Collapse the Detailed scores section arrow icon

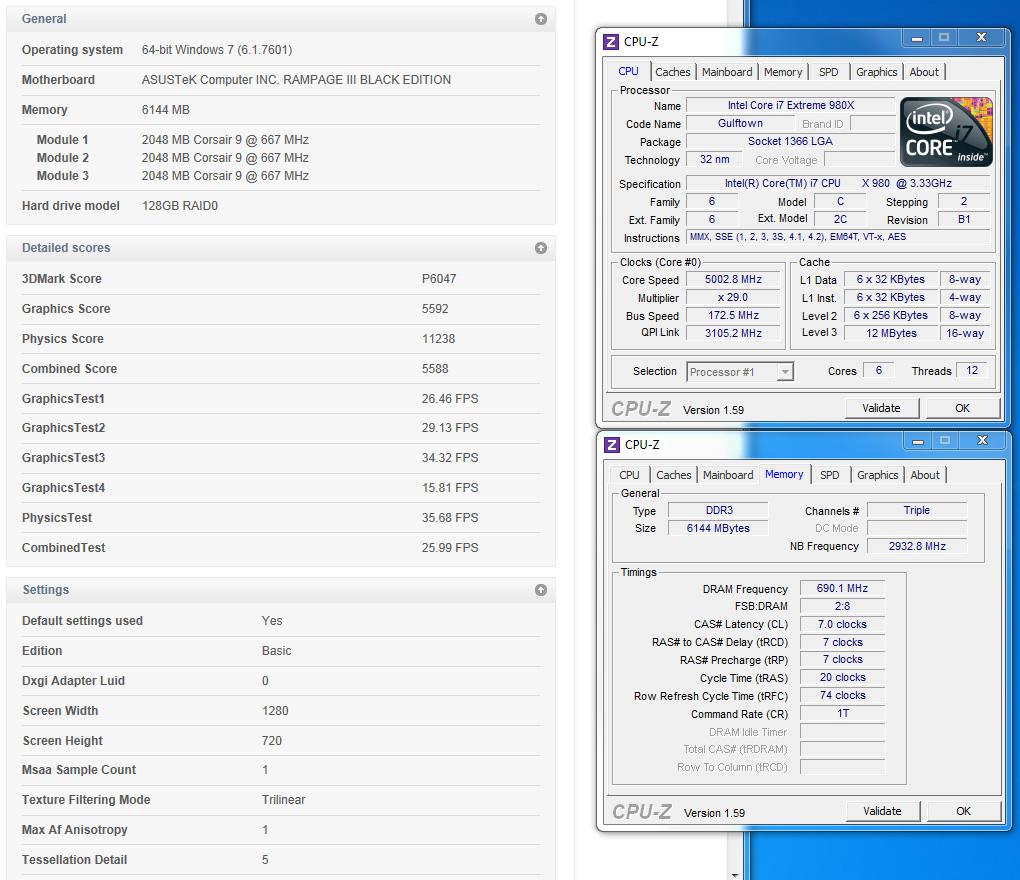[541, 248]
